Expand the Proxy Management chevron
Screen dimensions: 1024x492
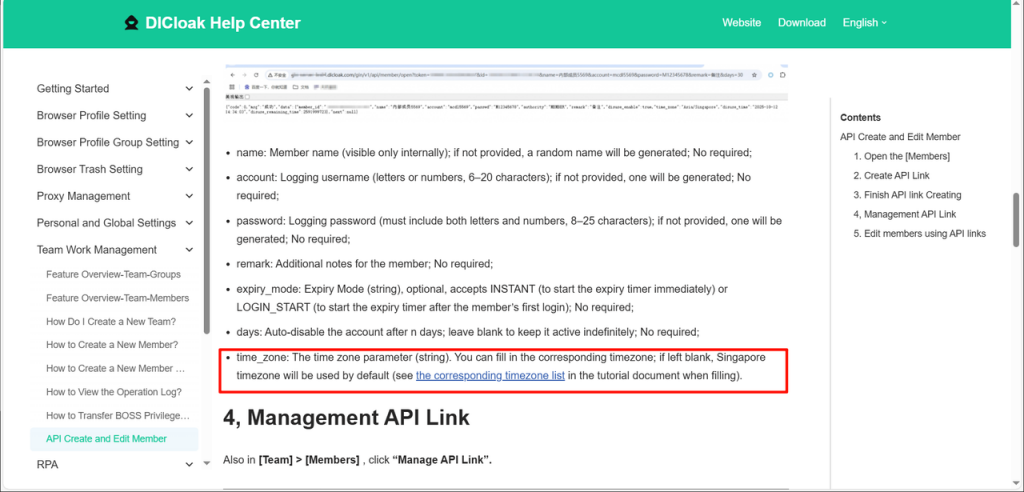(189, 197)
